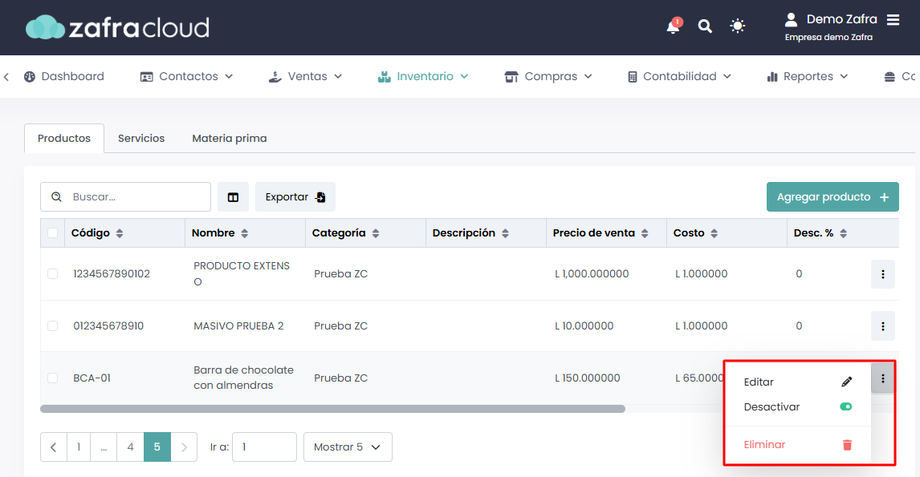
Task: Click the pencil icon next to Editar
Action: [847, 382]
